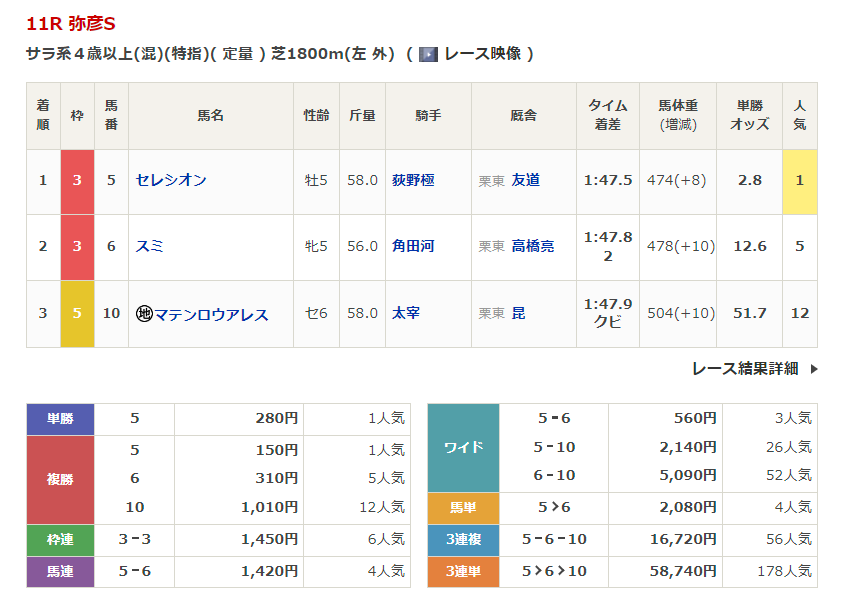This screenshot has width=841, height=597.
Task: Click the 着順 column header
Action: coord(43,115)
